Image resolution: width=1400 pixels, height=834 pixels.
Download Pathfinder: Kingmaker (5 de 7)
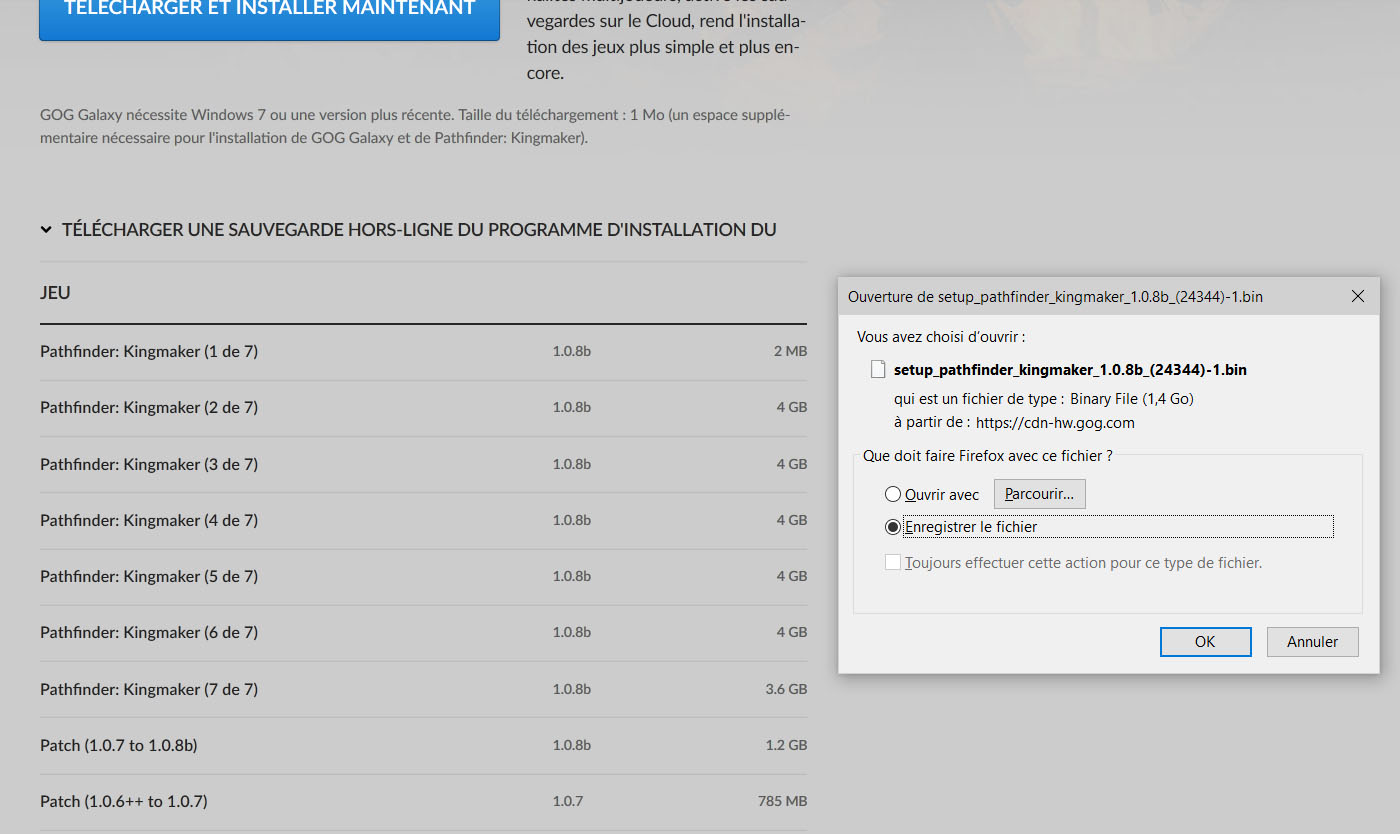coord(149,576)
